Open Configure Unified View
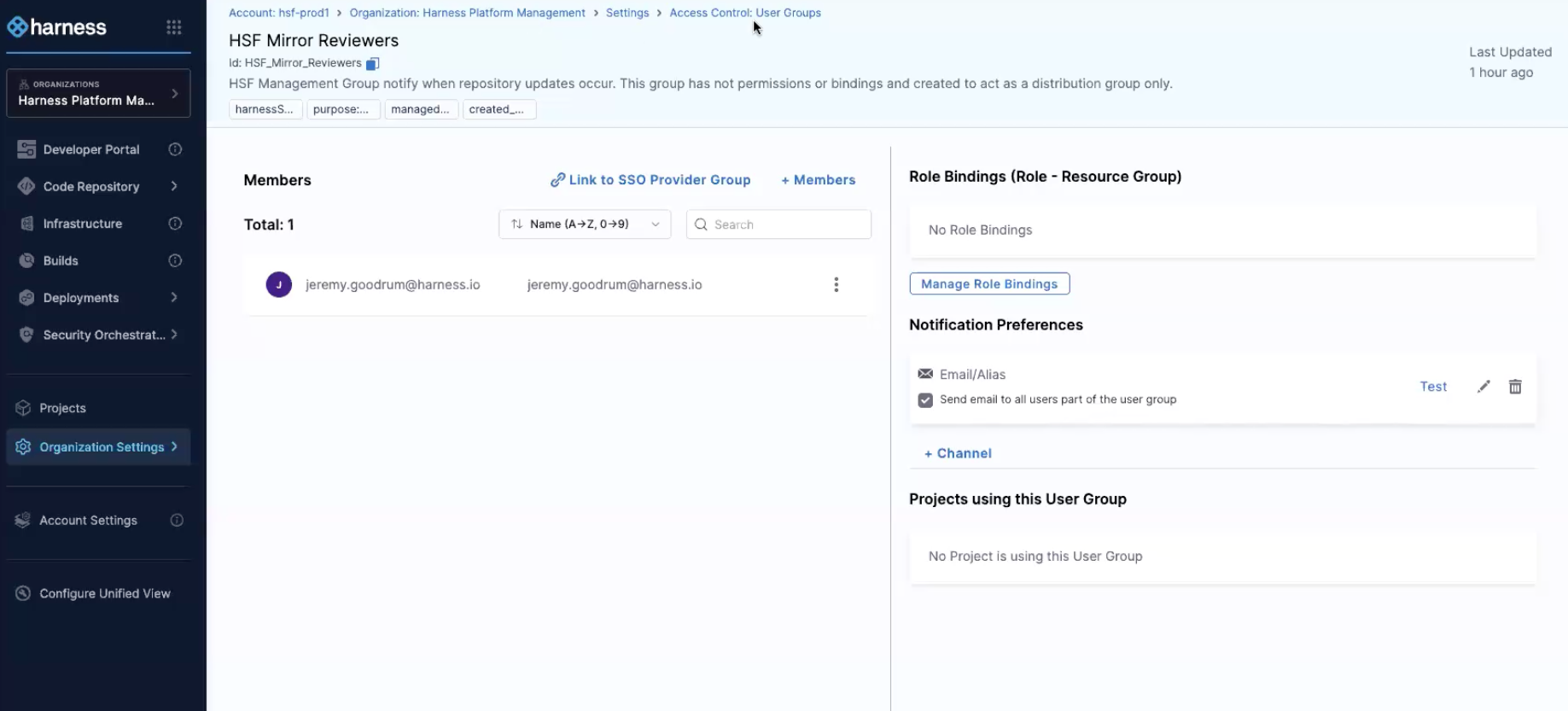The height and width of the screenshot is (711, 1568). coord(104,593)
